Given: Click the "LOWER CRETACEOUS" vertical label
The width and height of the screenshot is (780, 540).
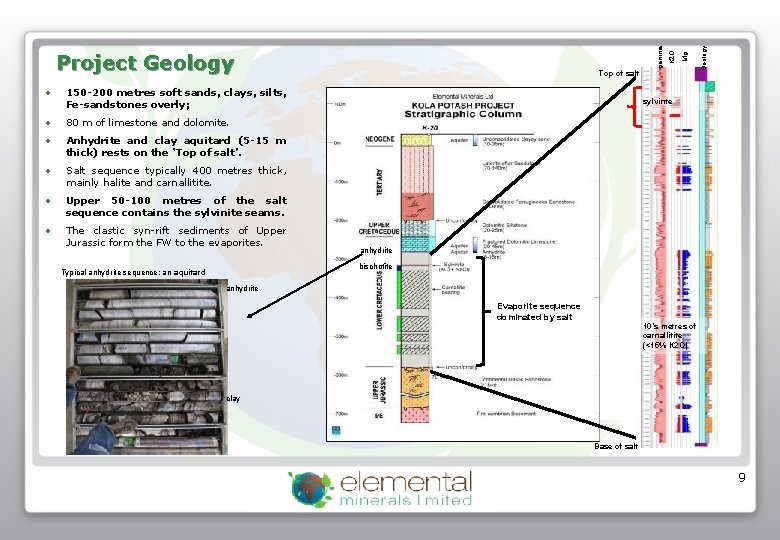Looking at the screenshot, I should click(380, 300).
